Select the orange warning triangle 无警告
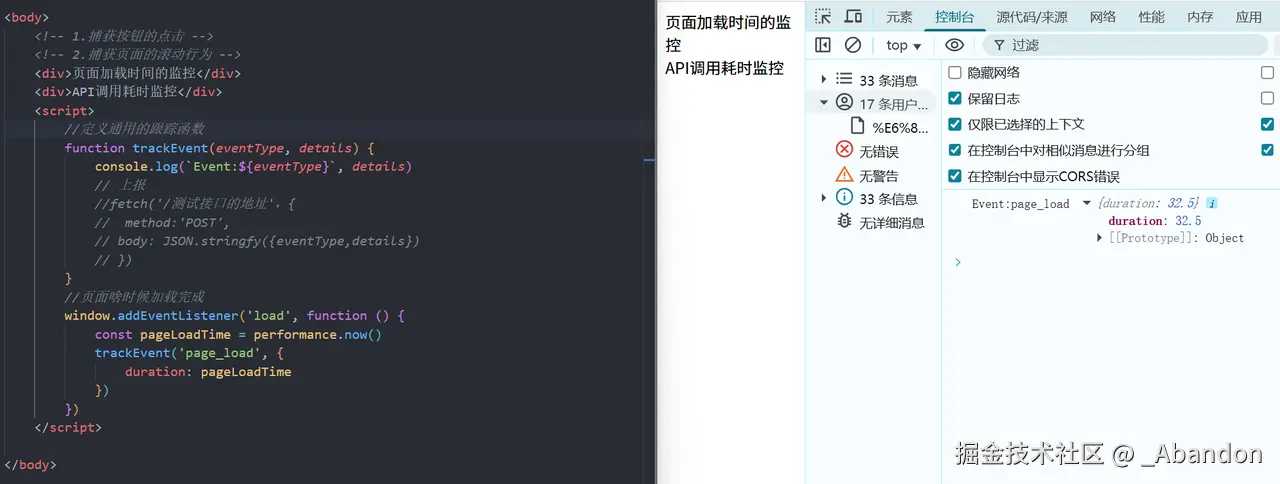1280x484 pixels. click(x=844, y=174)
